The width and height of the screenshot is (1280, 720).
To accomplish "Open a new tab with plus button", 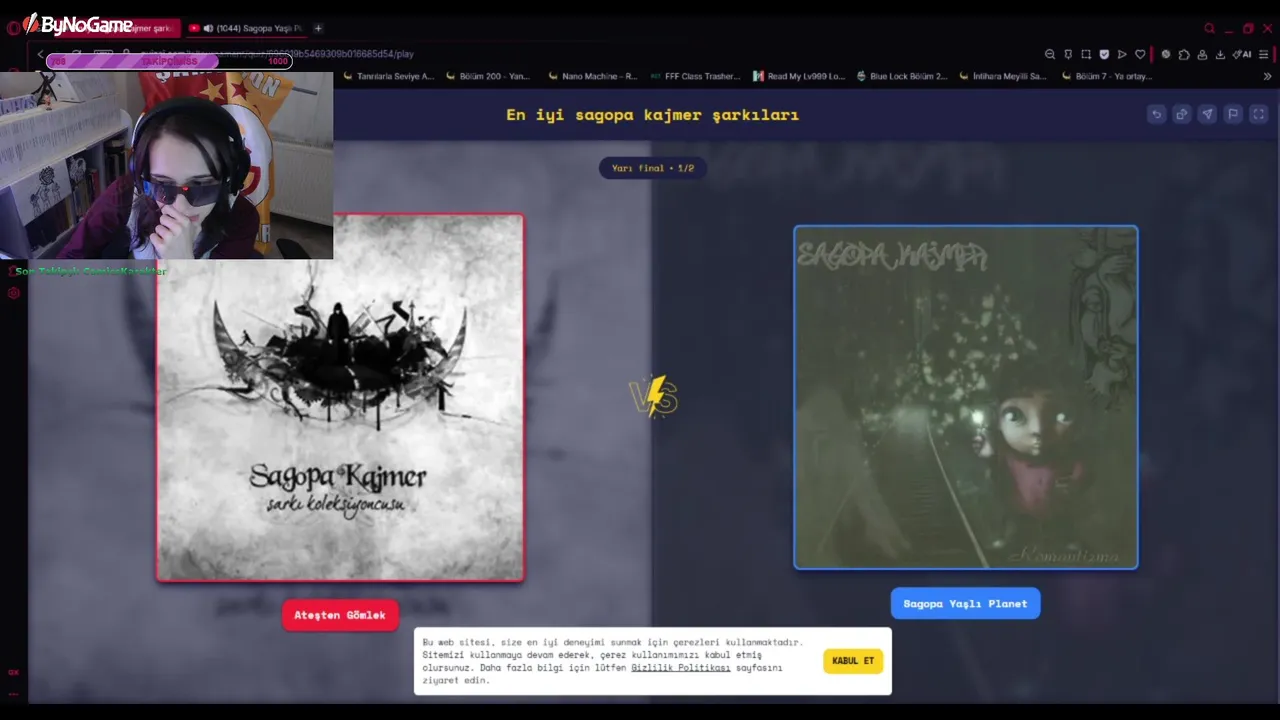I will pos(318,28).
